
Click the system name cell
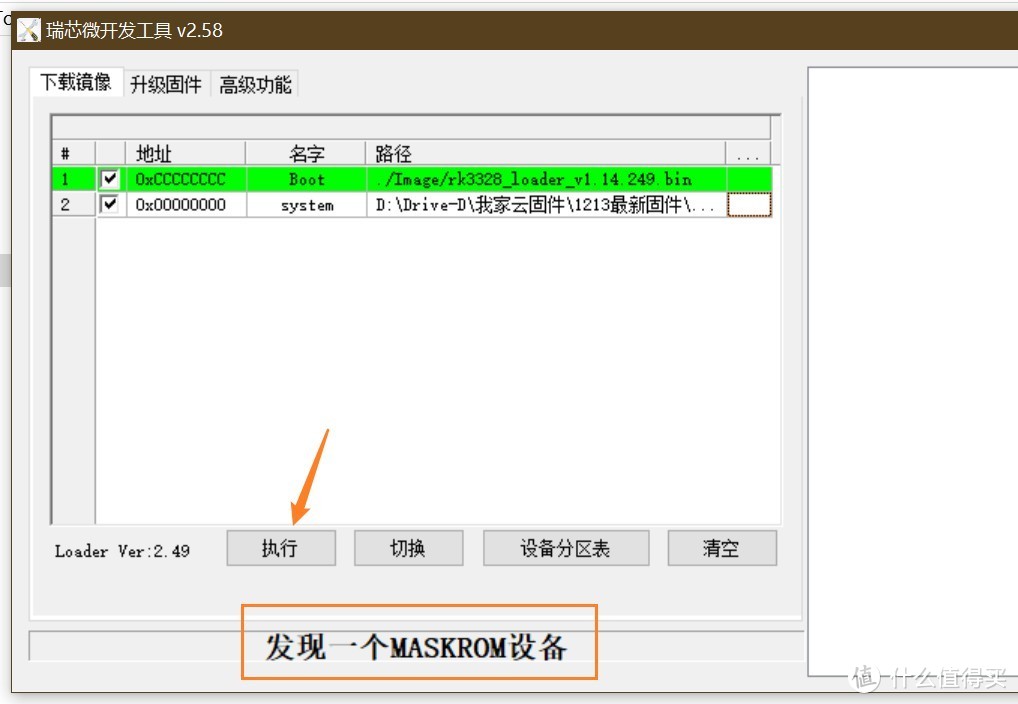click(x=306, y=205)
